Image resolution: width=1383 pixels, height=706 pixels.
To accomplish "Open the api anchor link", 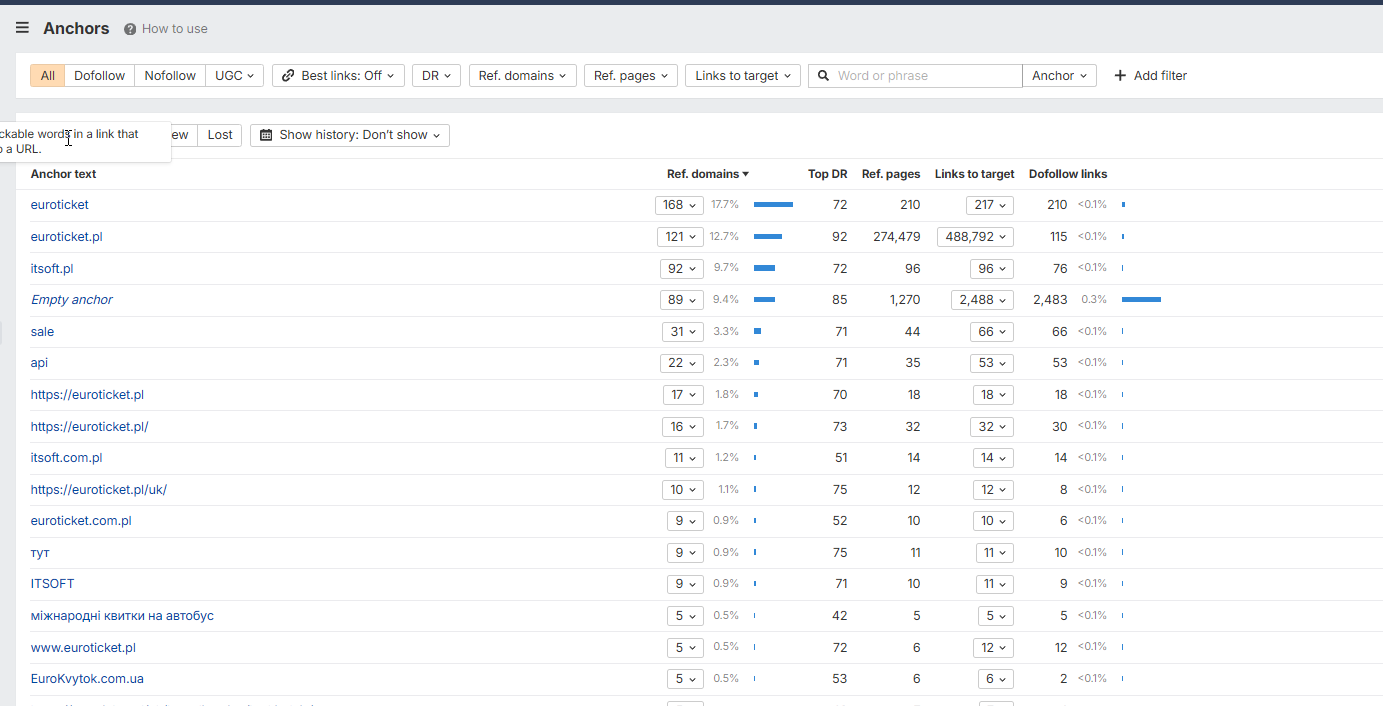I will [x=39, y=363].
